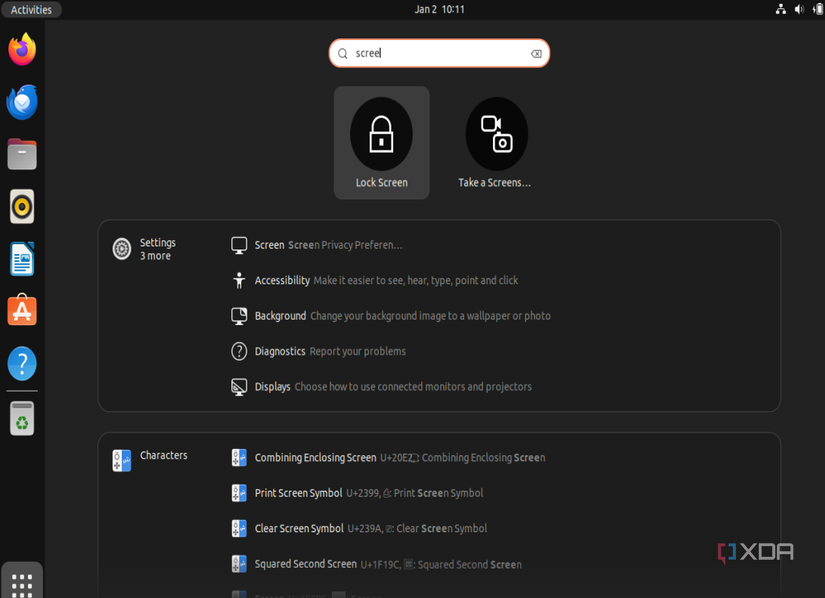Viewport: 825px width, 598px height.
Task: Open volume icon in top bar
Action: point(799,9)
